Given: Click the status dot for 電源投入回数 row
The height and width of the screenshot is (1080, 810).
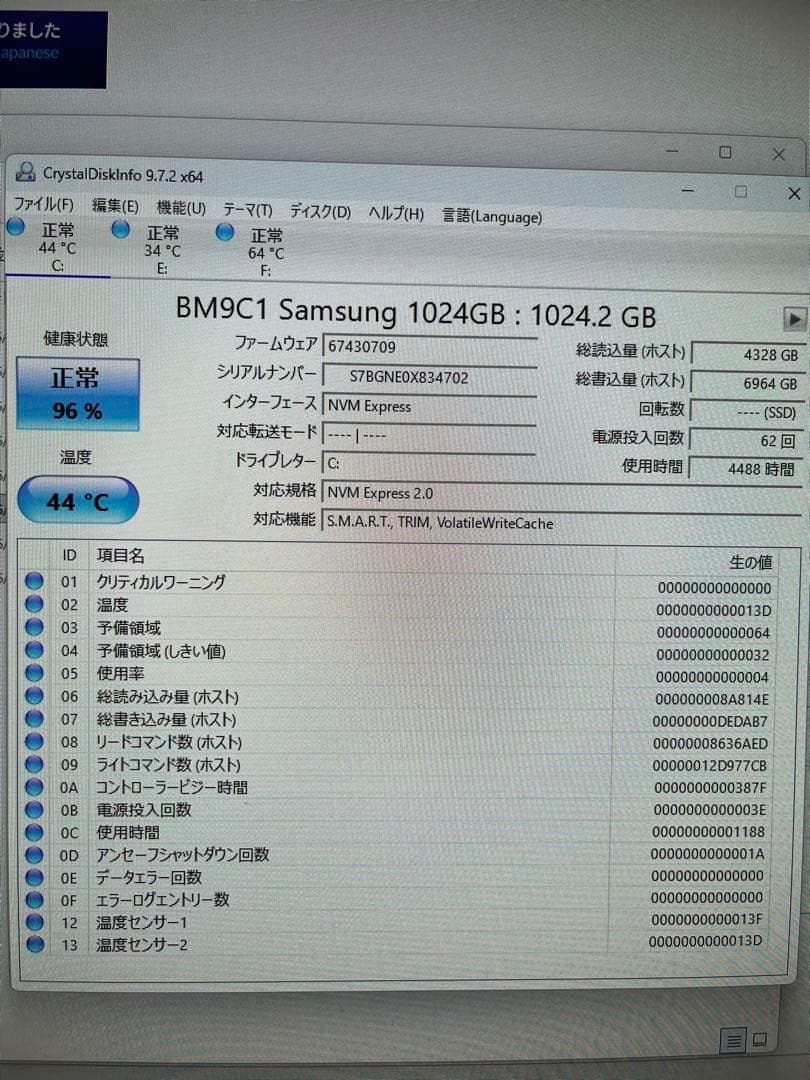Looking at the screenshot, I should tap(33, 810).
